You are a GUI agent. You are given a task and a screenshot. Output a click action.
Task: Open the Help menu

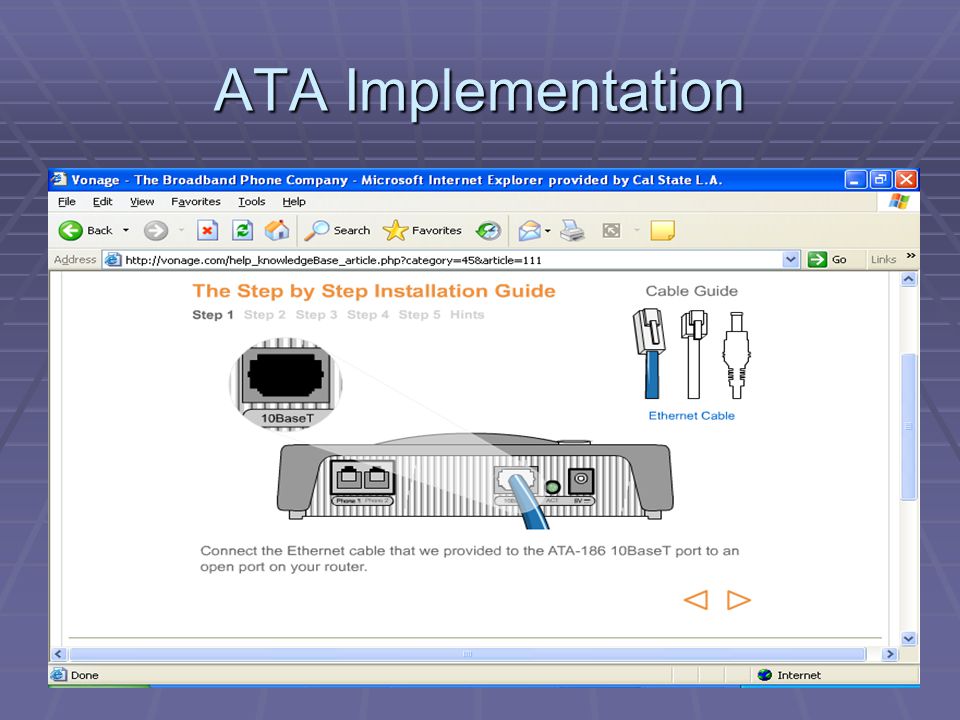pyautogui.click(x=294, y=201)
